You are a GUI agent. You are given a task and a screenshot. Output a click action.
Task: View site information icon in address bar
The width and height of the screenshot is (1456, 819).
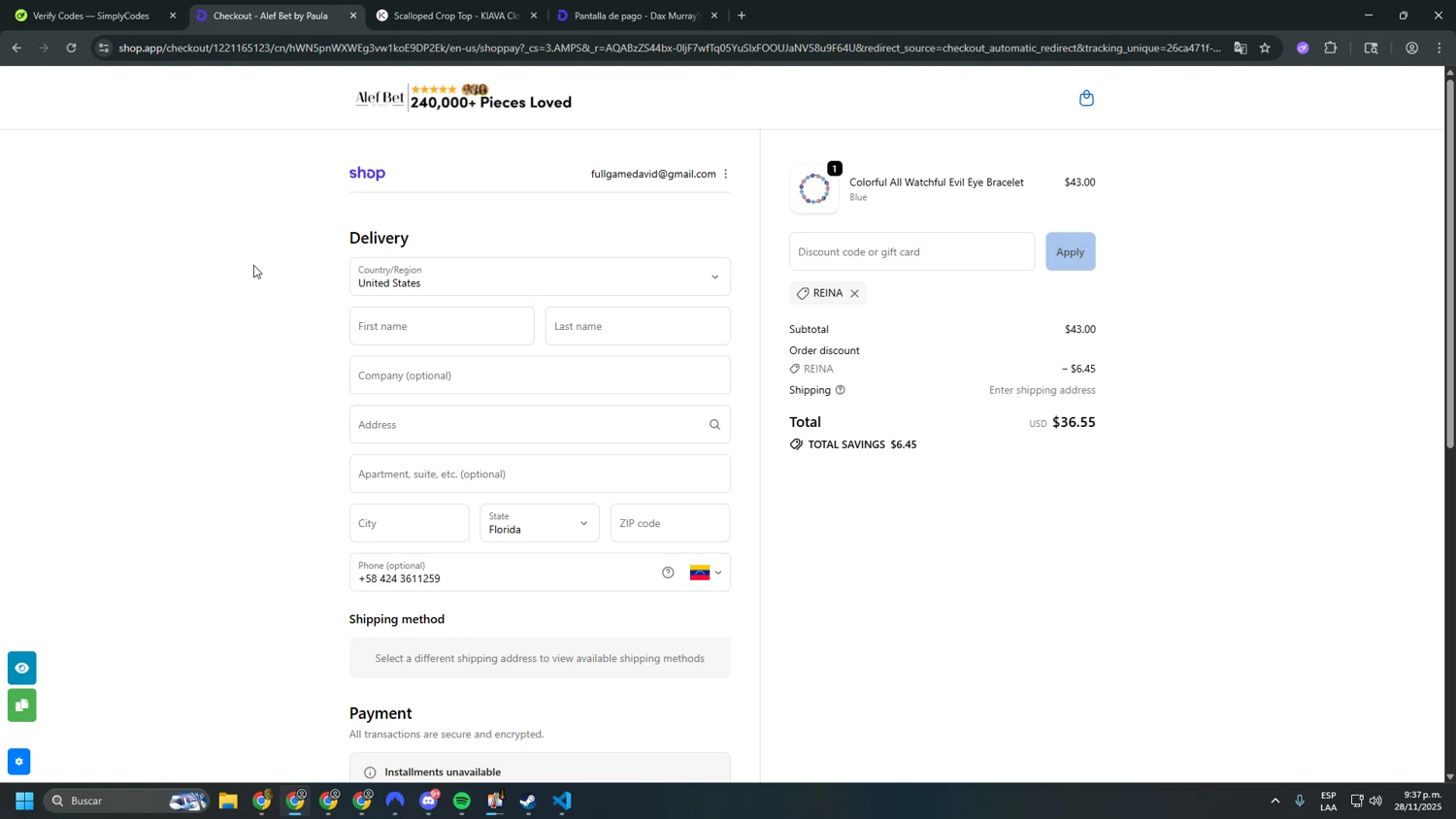point(104,48)
